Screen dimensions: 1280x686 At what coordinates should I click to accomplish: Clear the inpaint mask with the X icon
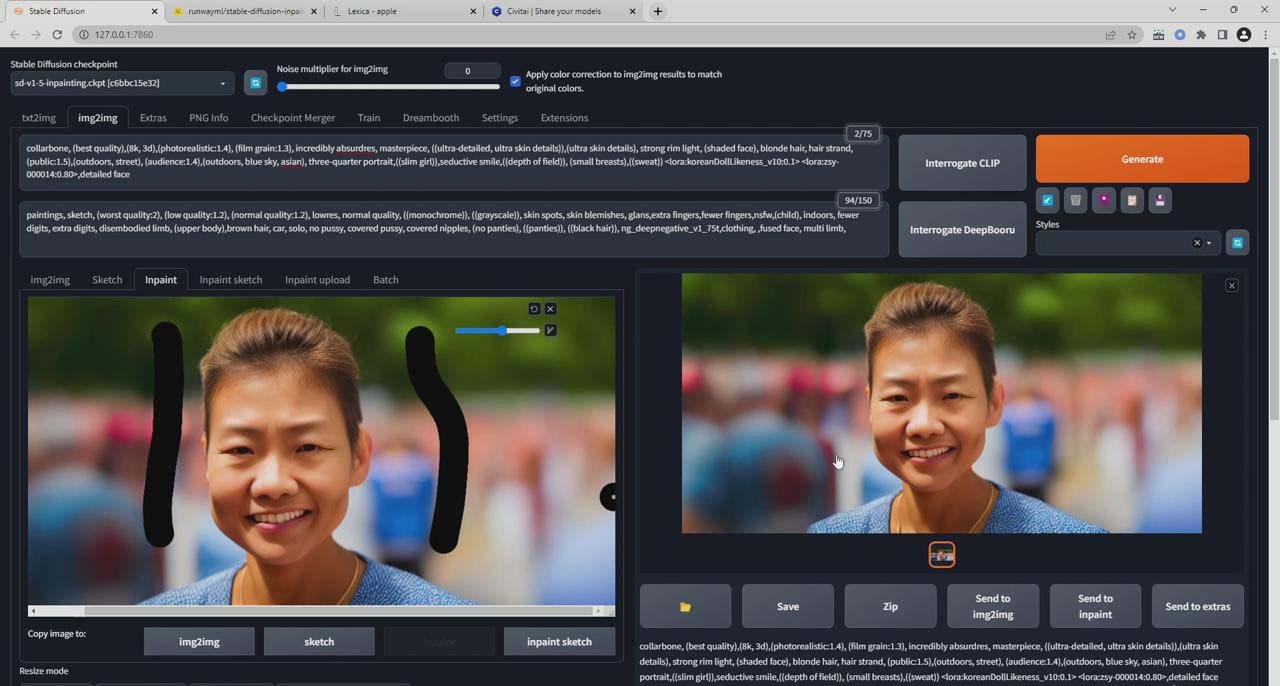click(x=550, y=308)
